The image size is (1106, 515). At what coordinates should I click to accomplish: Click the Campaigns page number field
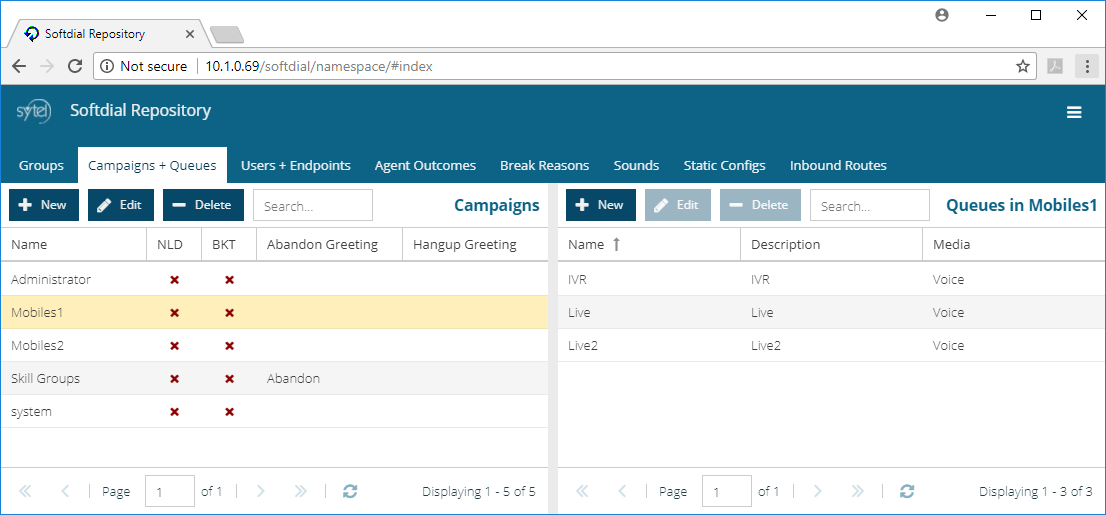pyautogui.click(x=170, y=491)
